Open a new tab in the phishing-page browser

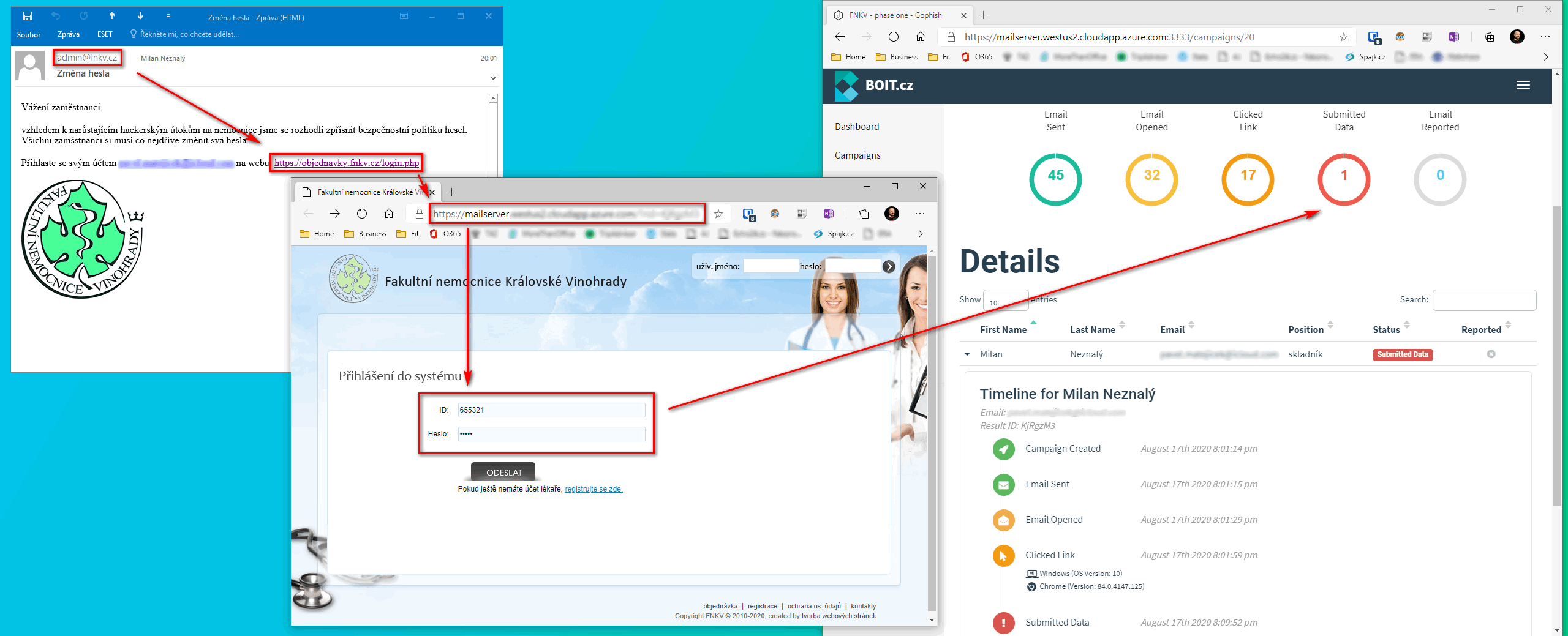pyautogui.click(x=451, y=192)
